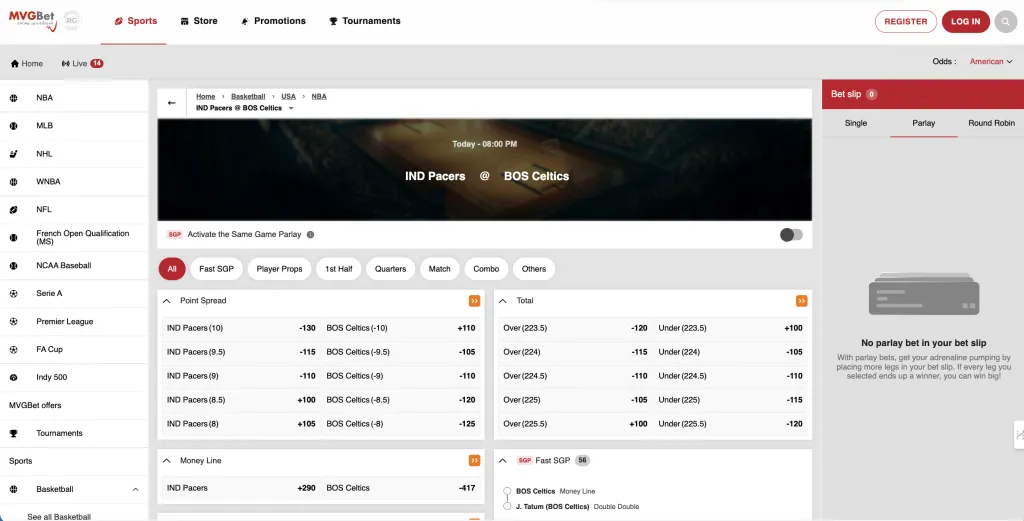Open the Store navigation item
Screen dimensions: 1024x521
click(x=199, y=21)
